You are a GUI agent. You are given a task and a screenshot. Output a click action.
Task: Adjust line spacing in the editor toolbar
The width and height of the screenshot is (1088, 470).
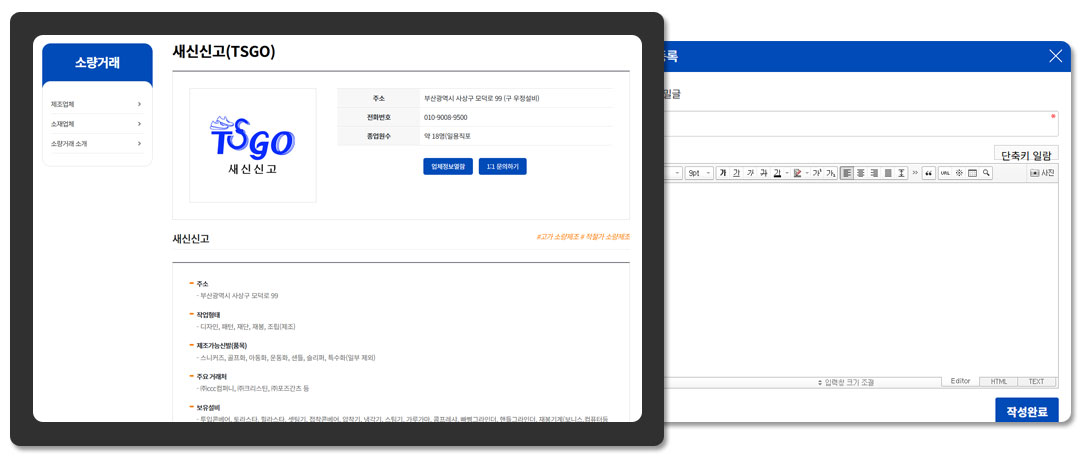pyautogui.click(x=901, y=173)
